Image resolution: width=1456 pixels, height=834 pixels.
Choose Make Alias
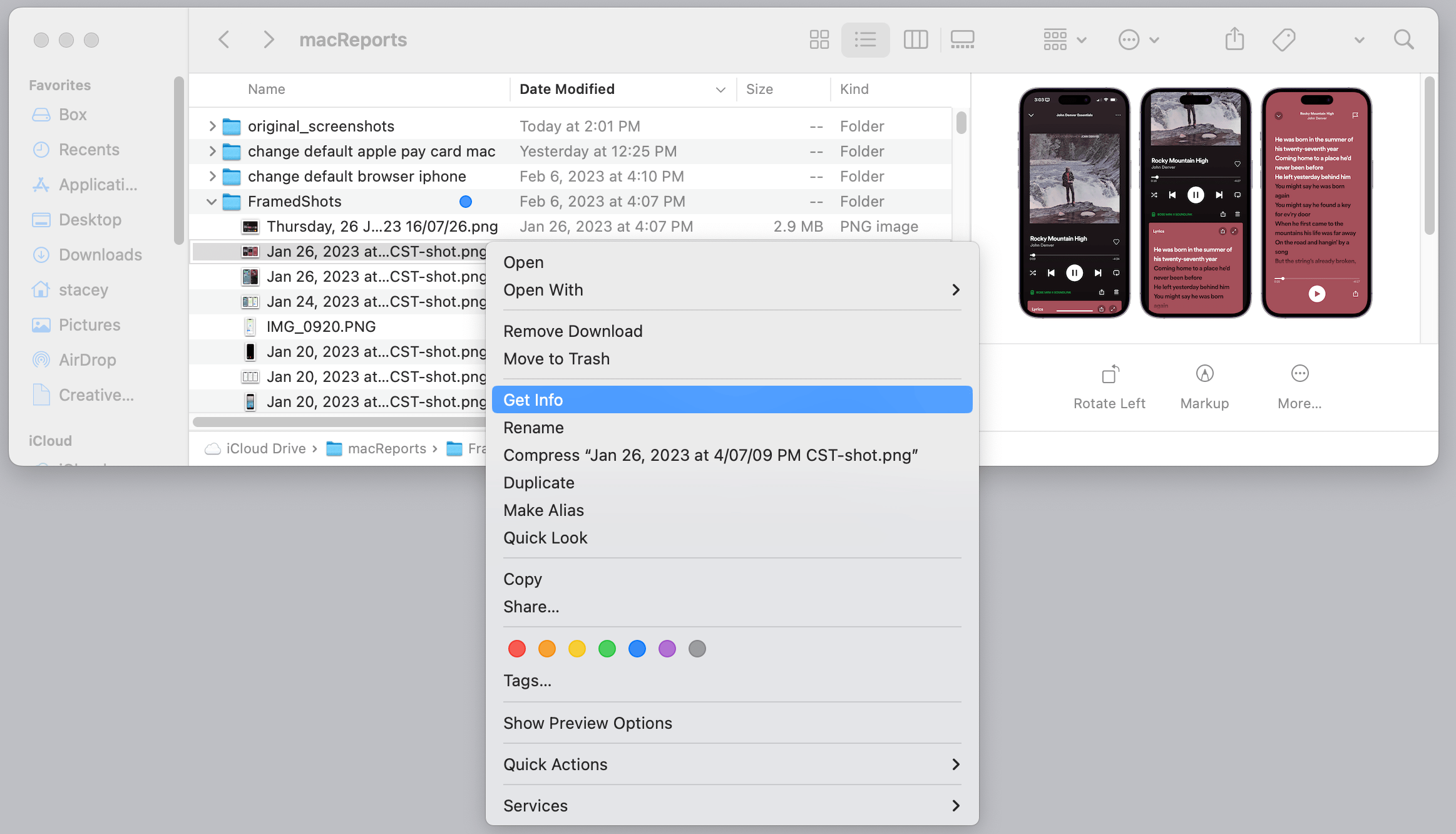click(732, 510)
